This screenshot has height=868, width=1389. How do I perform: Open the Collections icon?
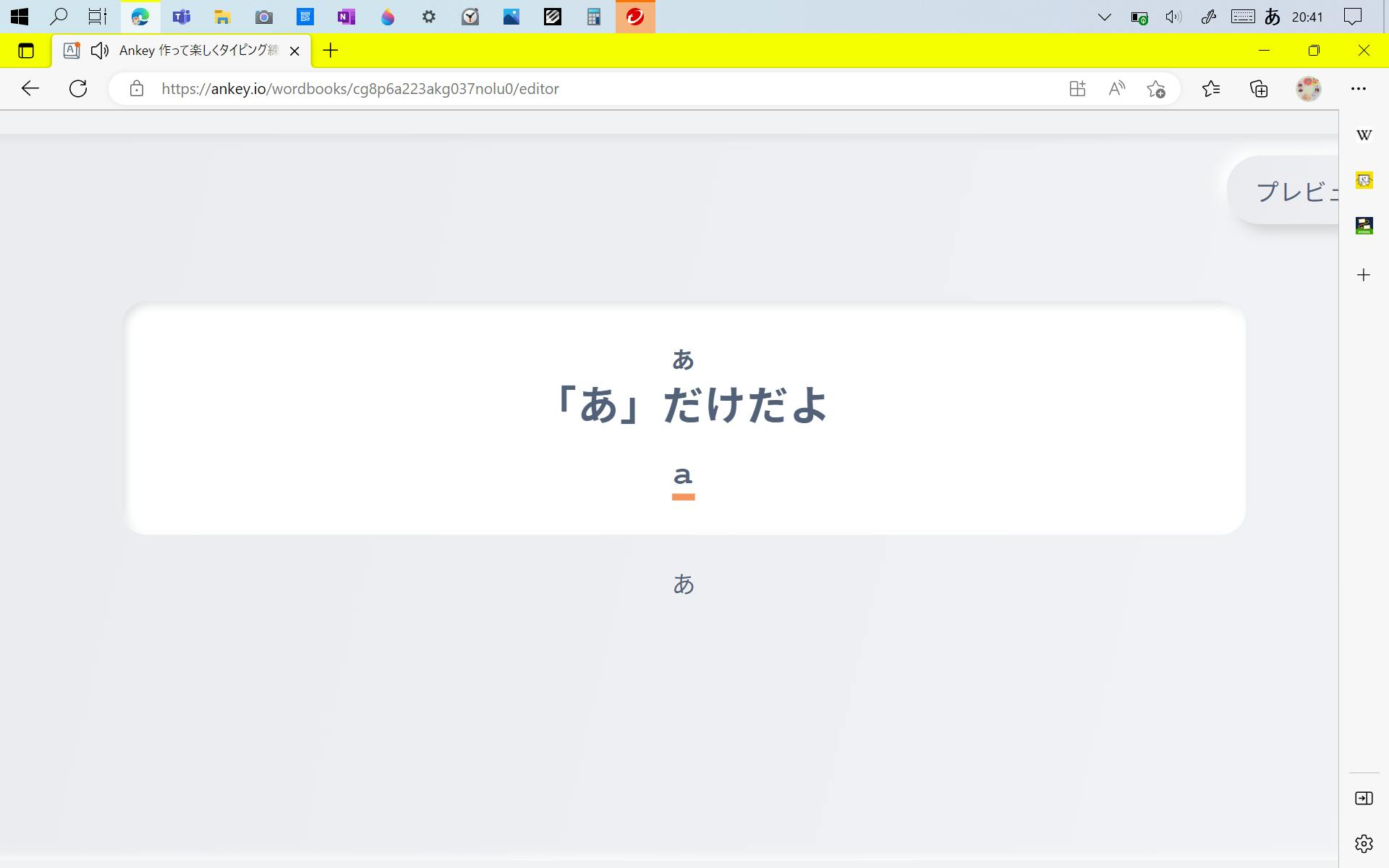[x=1259, y=89]
